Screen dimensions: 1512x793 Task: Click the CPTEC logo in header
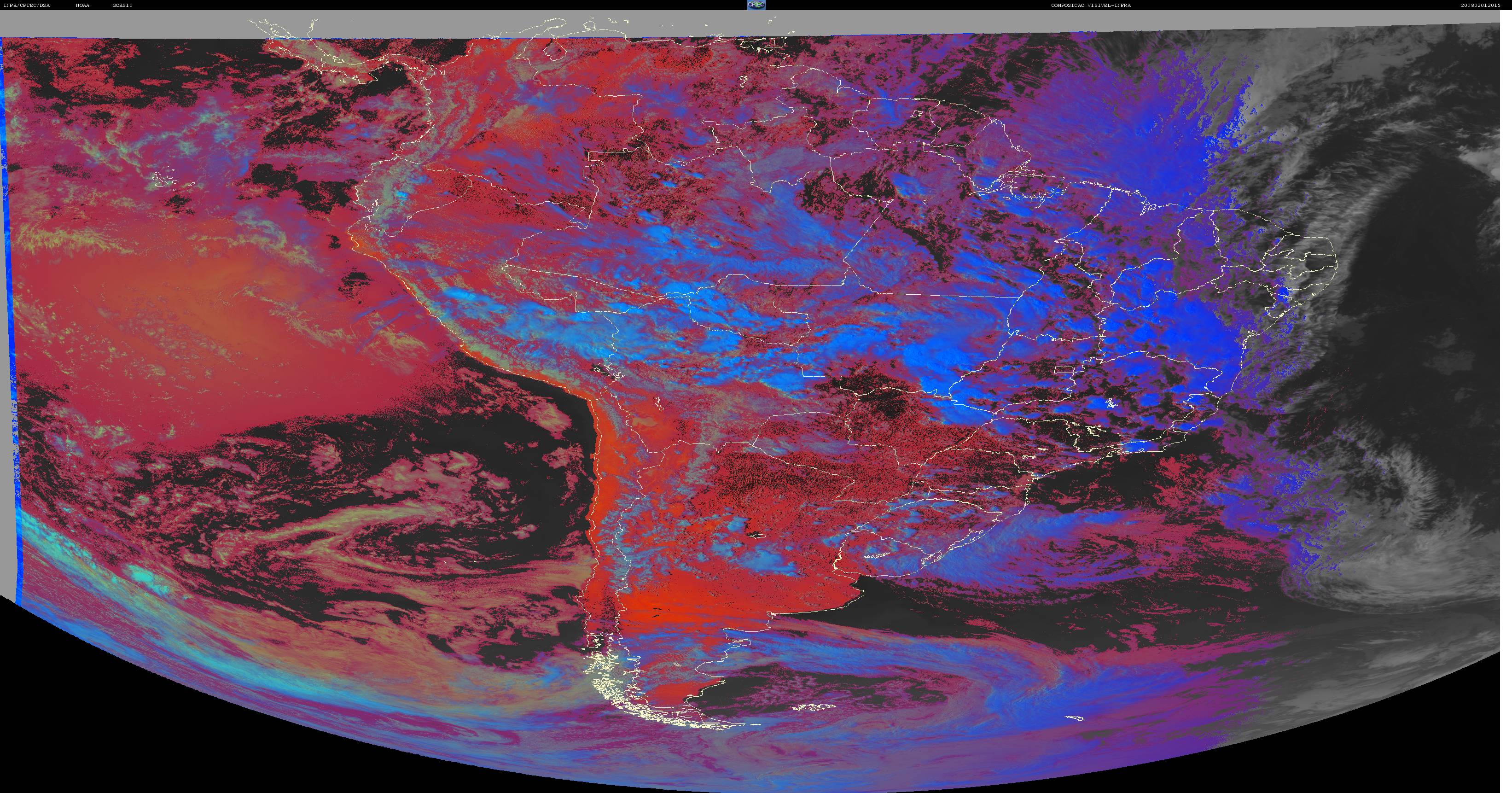[756, 5]
